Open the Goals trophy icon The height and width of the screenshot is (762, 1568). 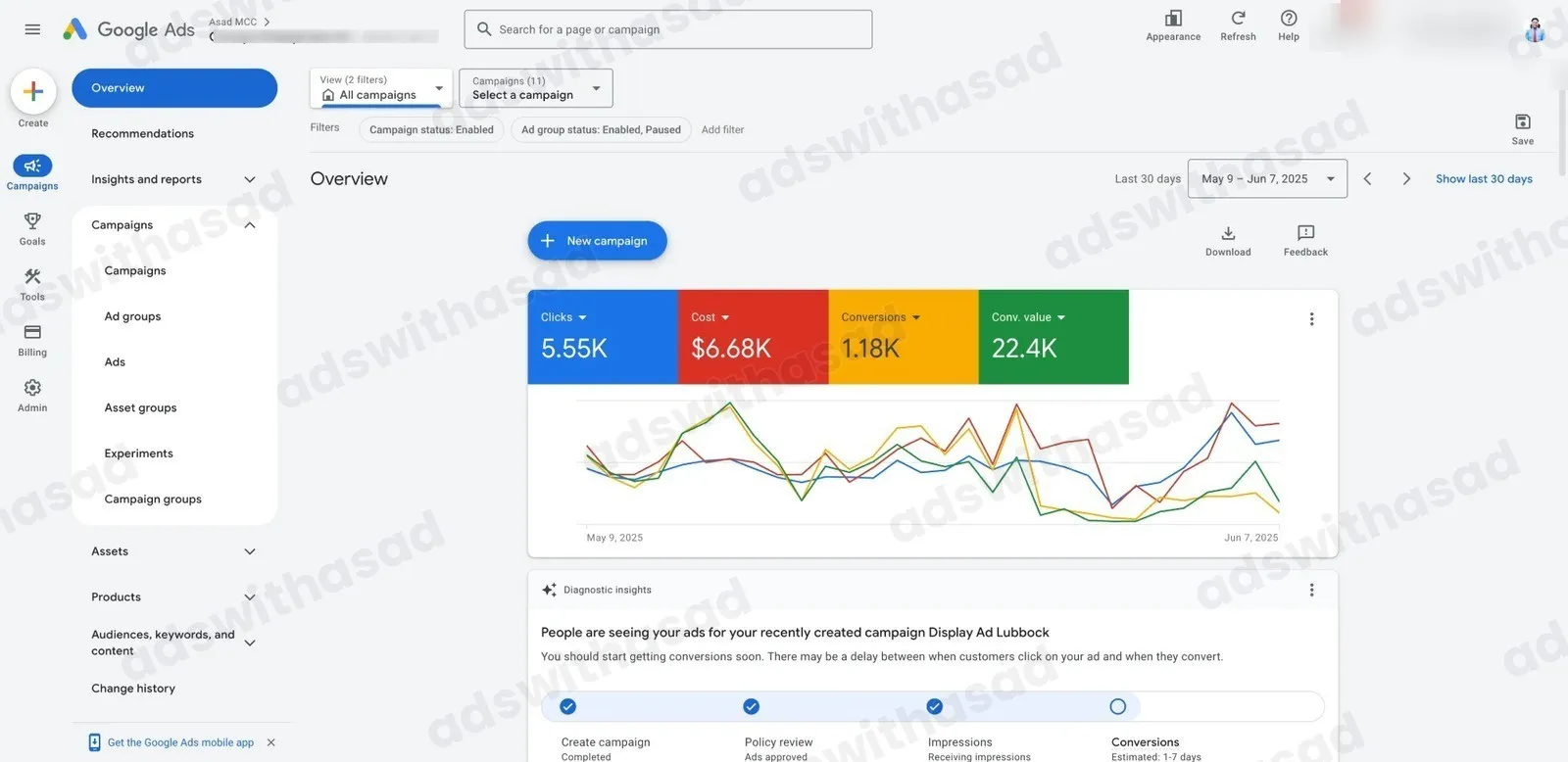[x=32, y=221]
